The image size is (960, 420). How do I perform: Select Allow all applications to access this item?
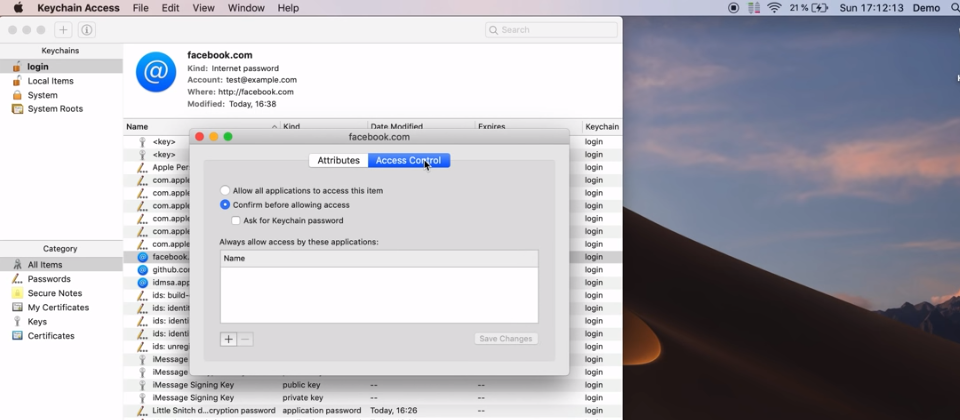click(225, 190)
